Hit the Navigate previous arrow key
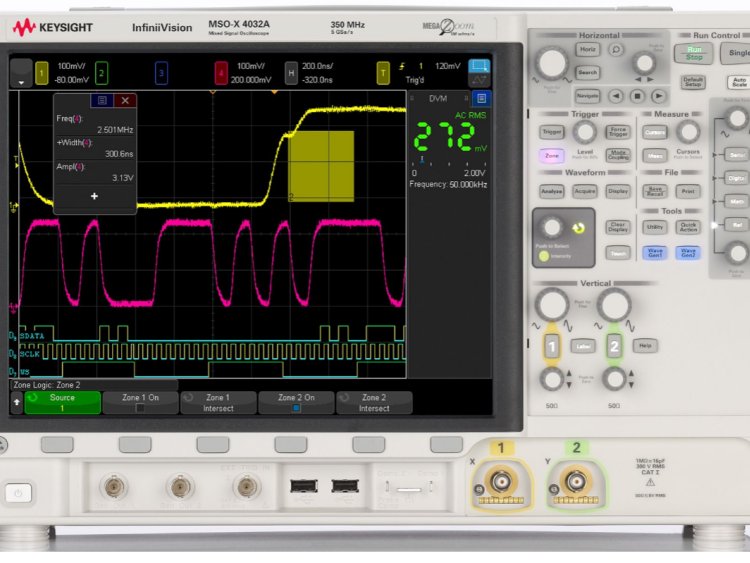Screen dimensions: 750x563 [x=616, y=96]
